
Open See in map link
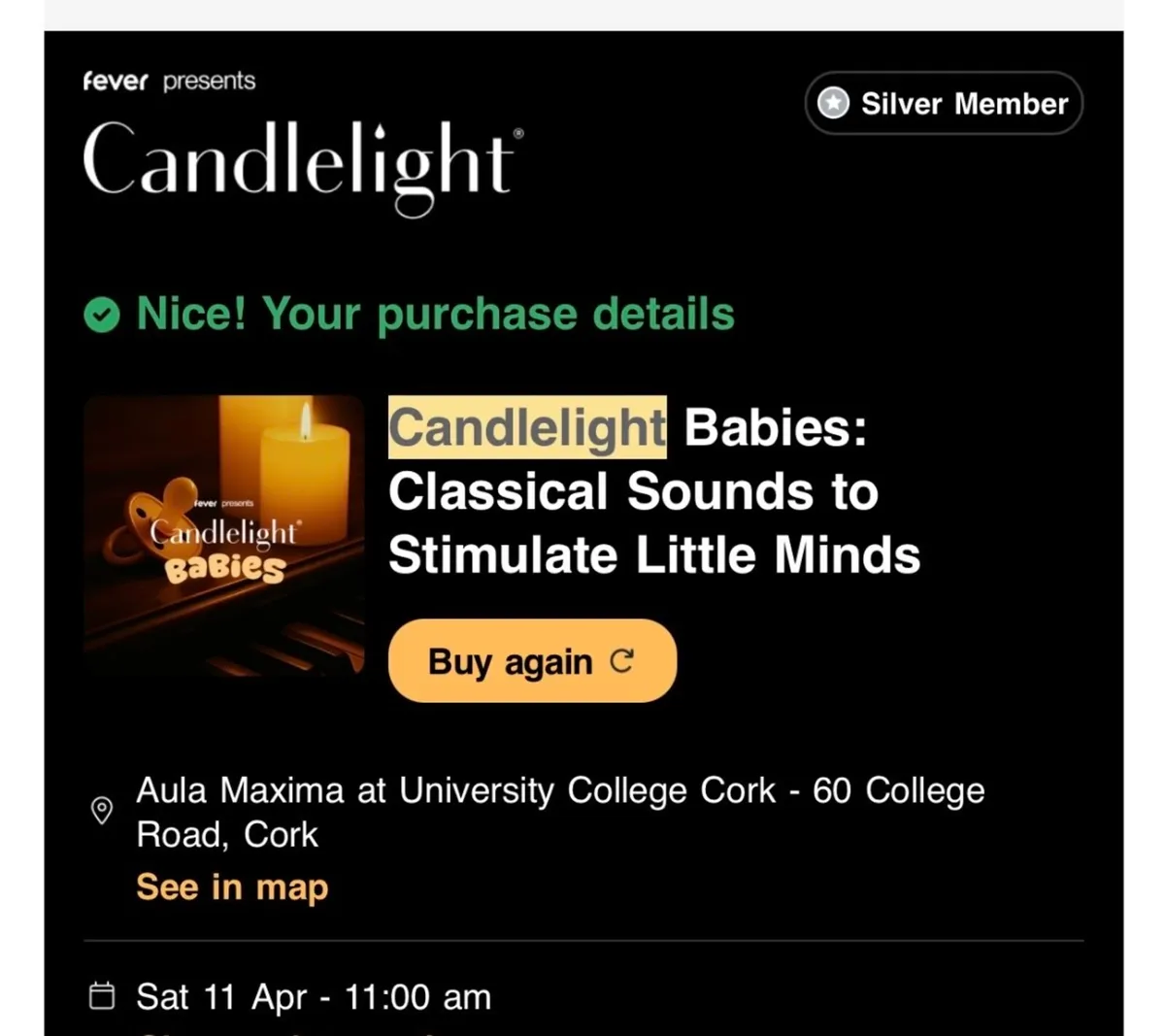click(x=231, y=886)
